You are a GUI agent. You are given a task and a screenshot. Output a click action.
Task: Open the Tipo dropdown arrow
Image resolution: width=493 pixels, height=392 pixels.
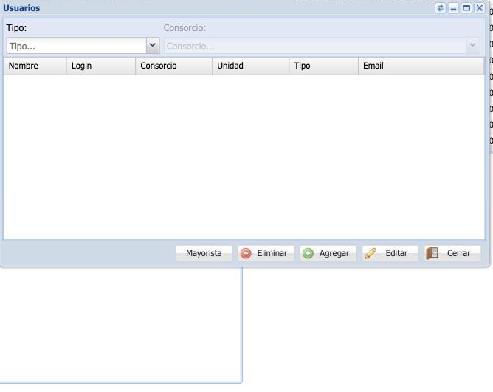pyautogui.click(x=152, y=46)
